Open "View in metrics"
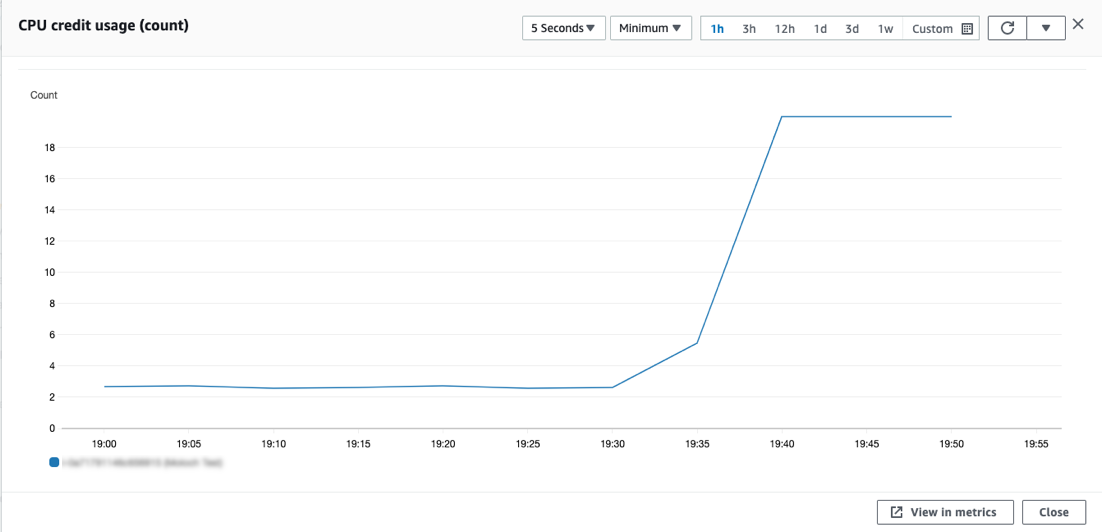 coord(945,512)
